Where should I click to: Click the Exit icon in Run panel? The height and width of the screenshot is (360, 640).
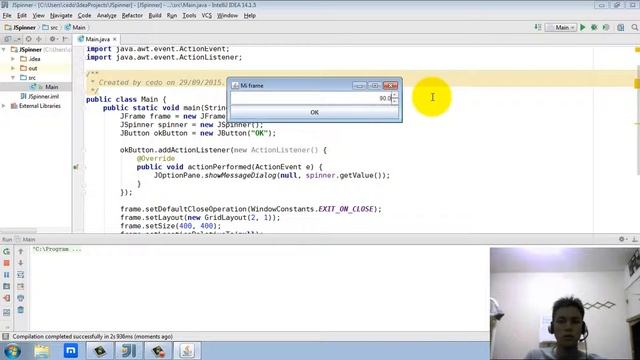coord(7,298)
